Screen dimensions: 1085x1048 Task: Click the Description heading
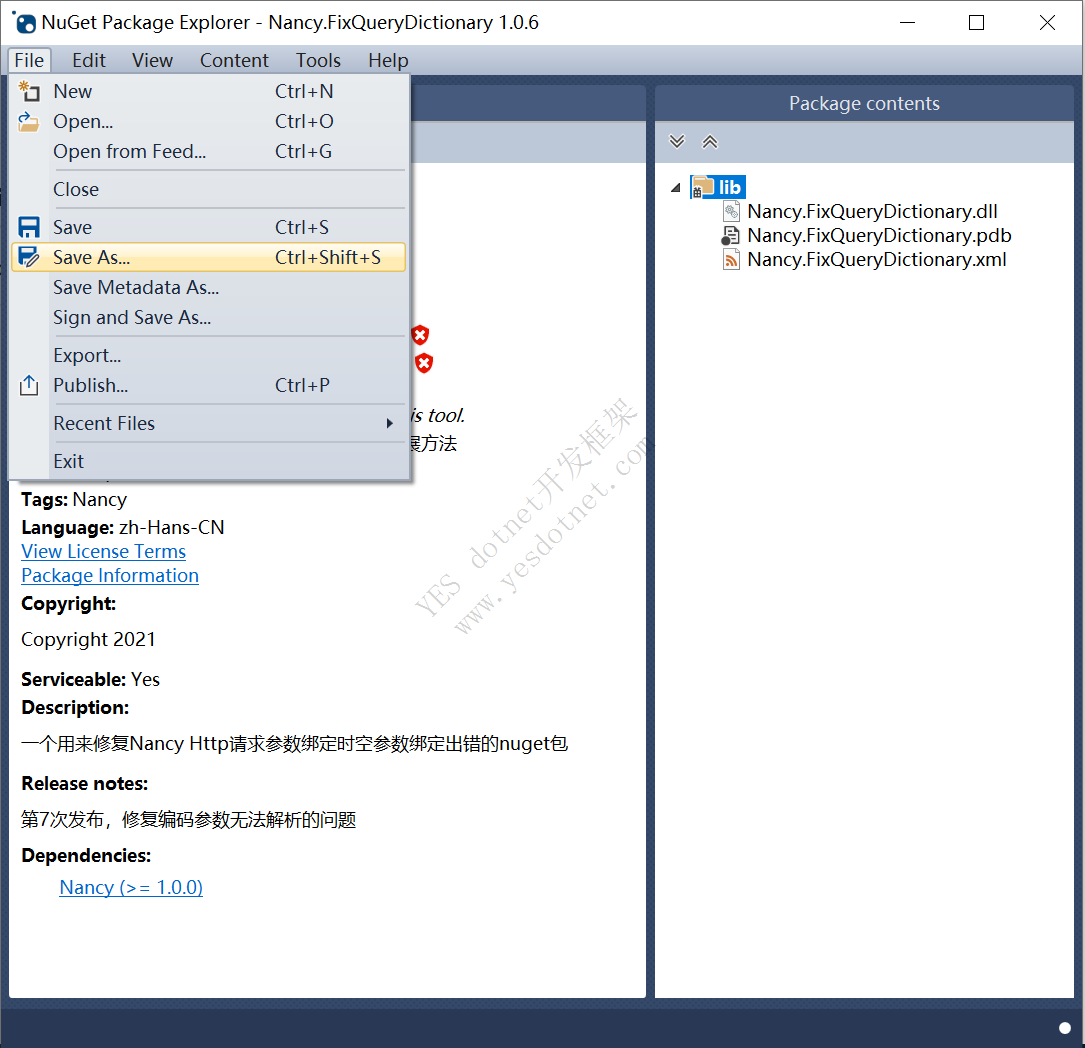tap(75, 708)
